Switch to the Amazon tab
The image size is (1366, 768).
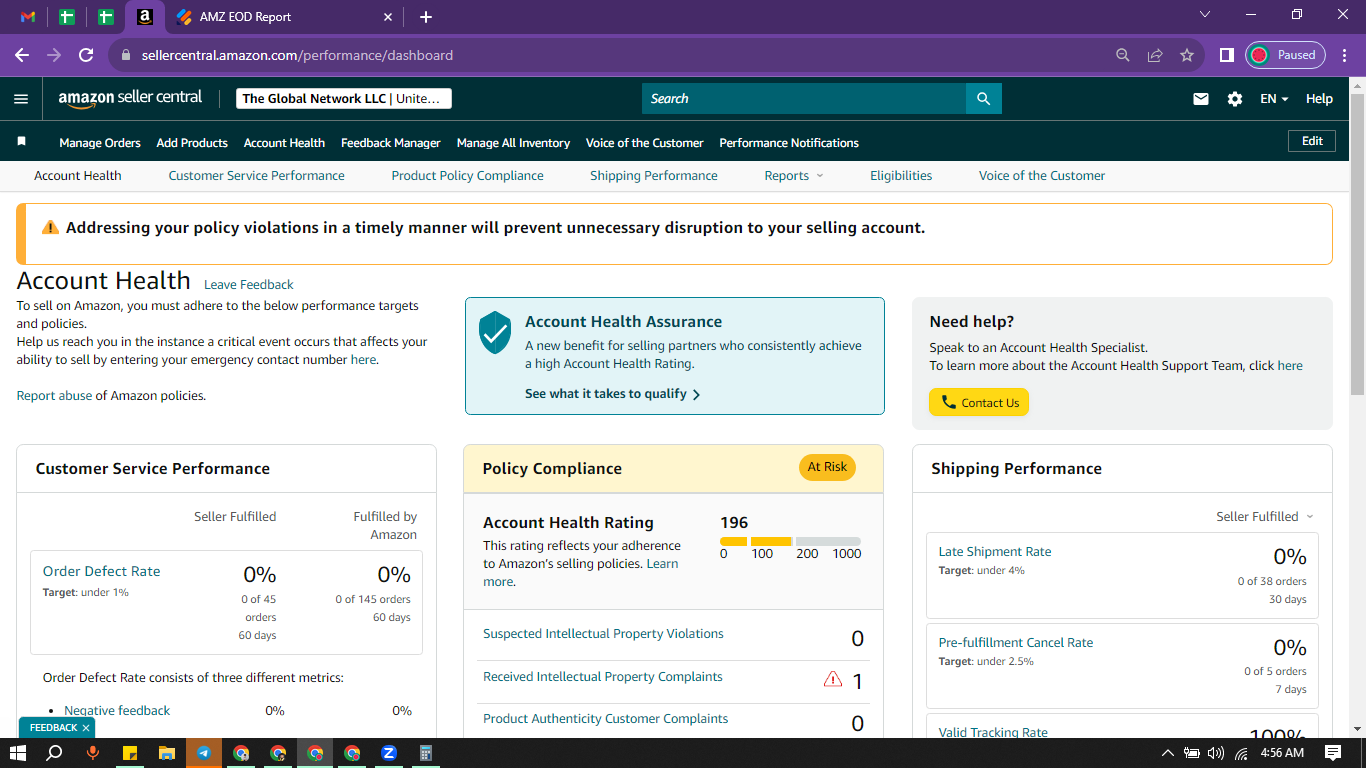tap(145, 17)
